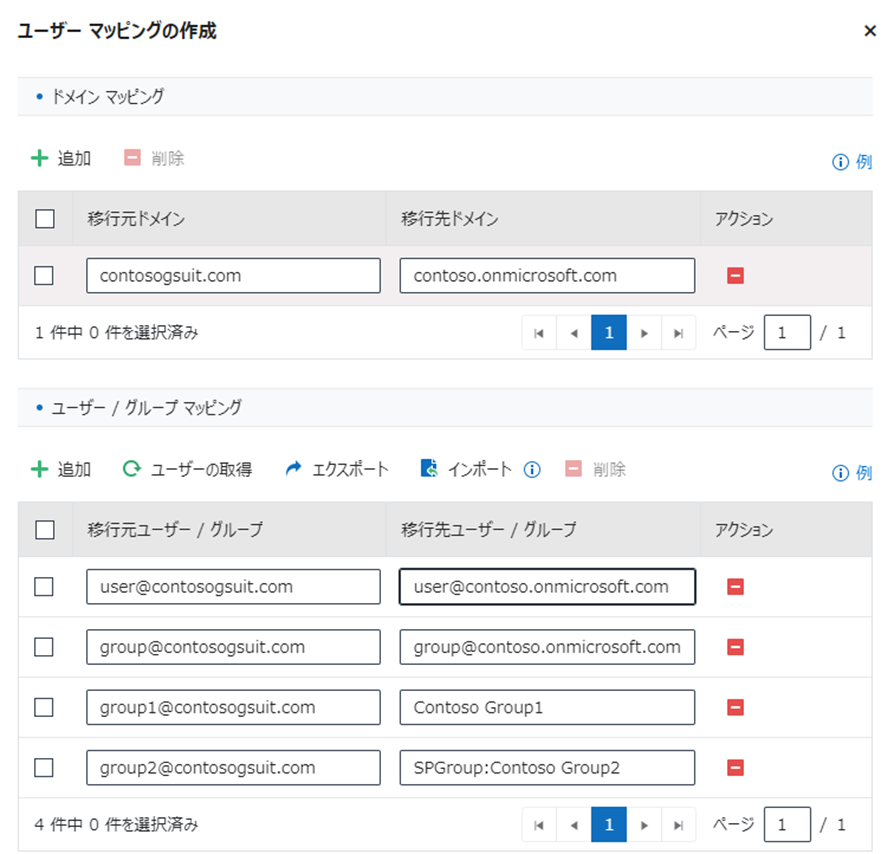Edit the source field group1@contosogsuit.com
Image resolution: width=894 pixels, height=854 pixels.
[x=233, y=707]
